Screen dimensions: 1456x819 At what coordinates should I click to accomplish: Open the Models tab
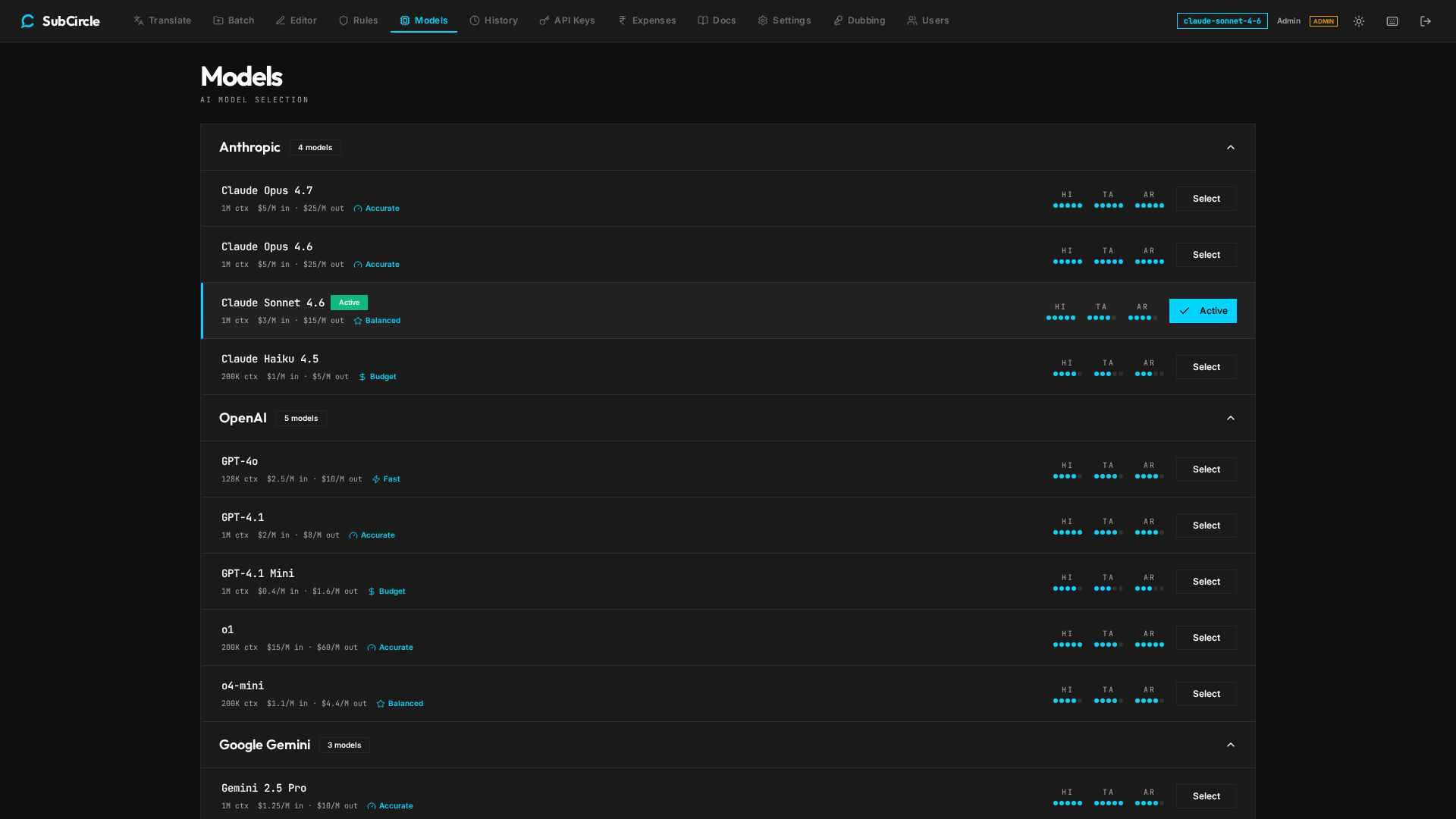pos(424,20)
